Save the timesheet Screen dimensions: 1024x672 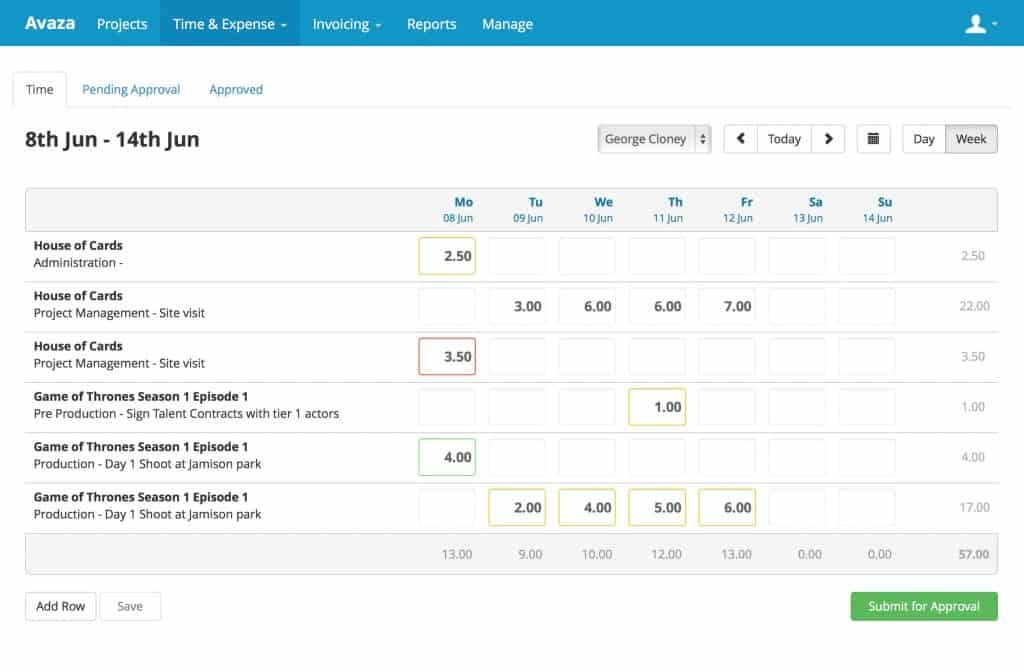coord(130,606)
